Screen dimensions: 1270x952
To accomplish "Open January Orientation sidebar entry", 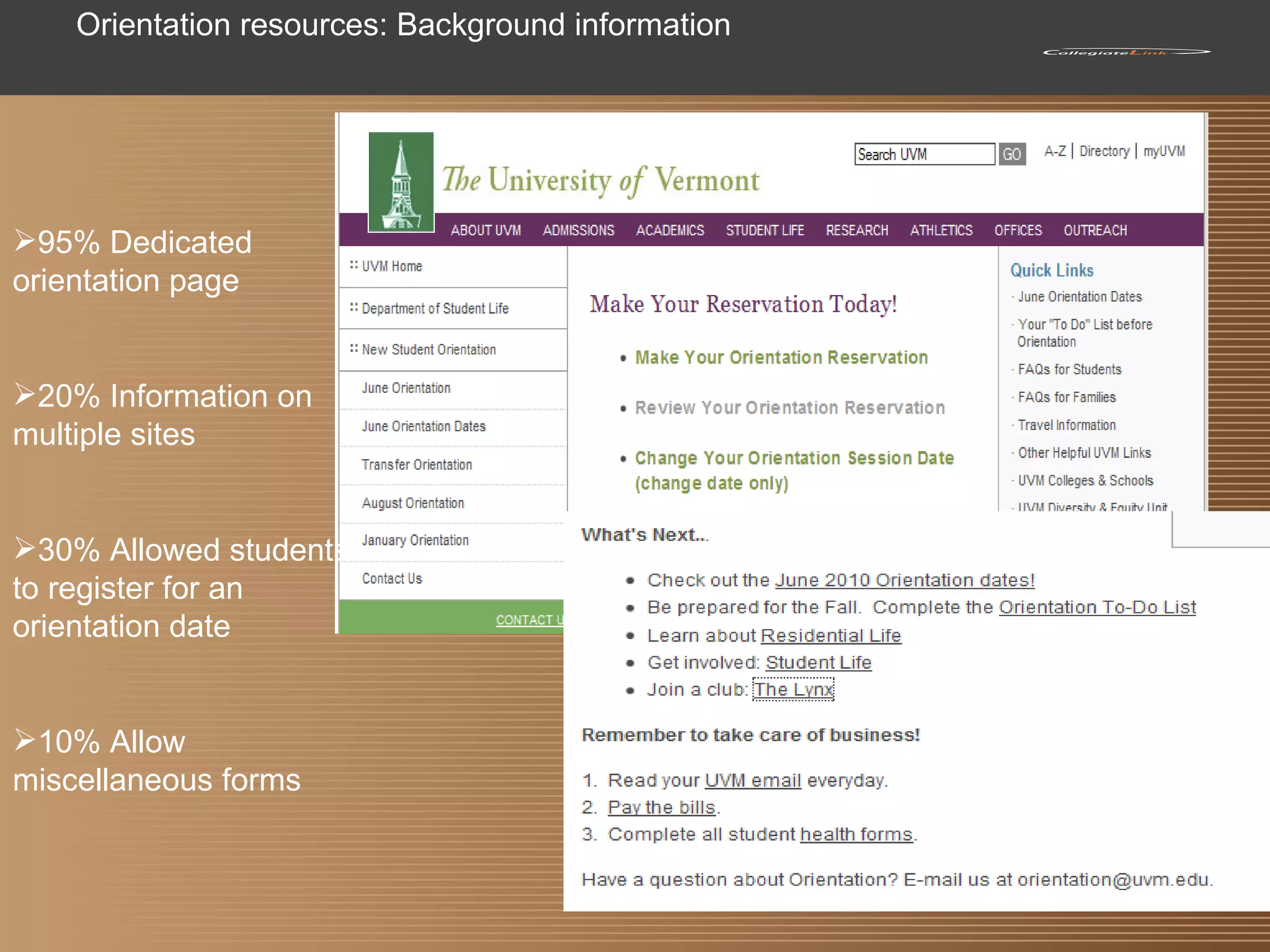I will tap(415, 540).
